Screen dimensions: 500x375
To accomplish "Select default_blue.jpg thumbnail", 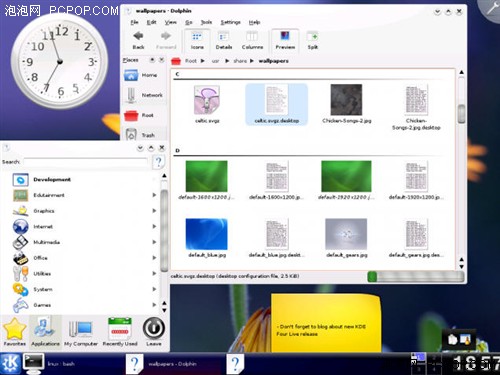I will tap(206, 234).
